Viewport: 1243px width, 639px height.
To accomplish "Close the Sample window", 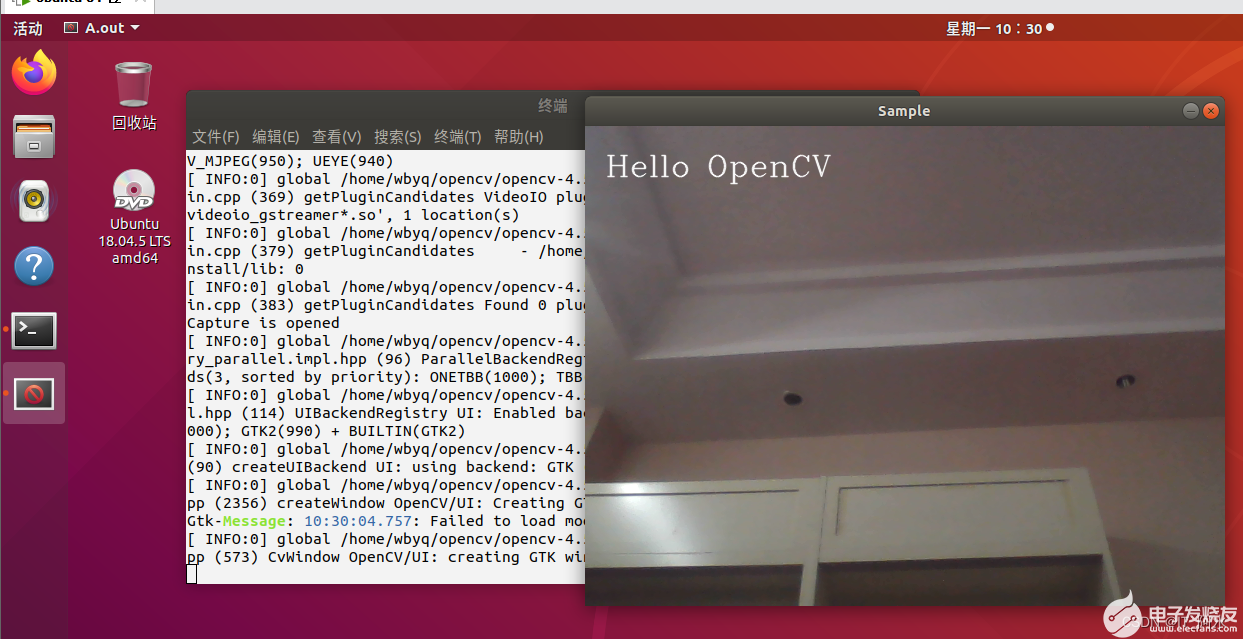I will (1212, 111).
